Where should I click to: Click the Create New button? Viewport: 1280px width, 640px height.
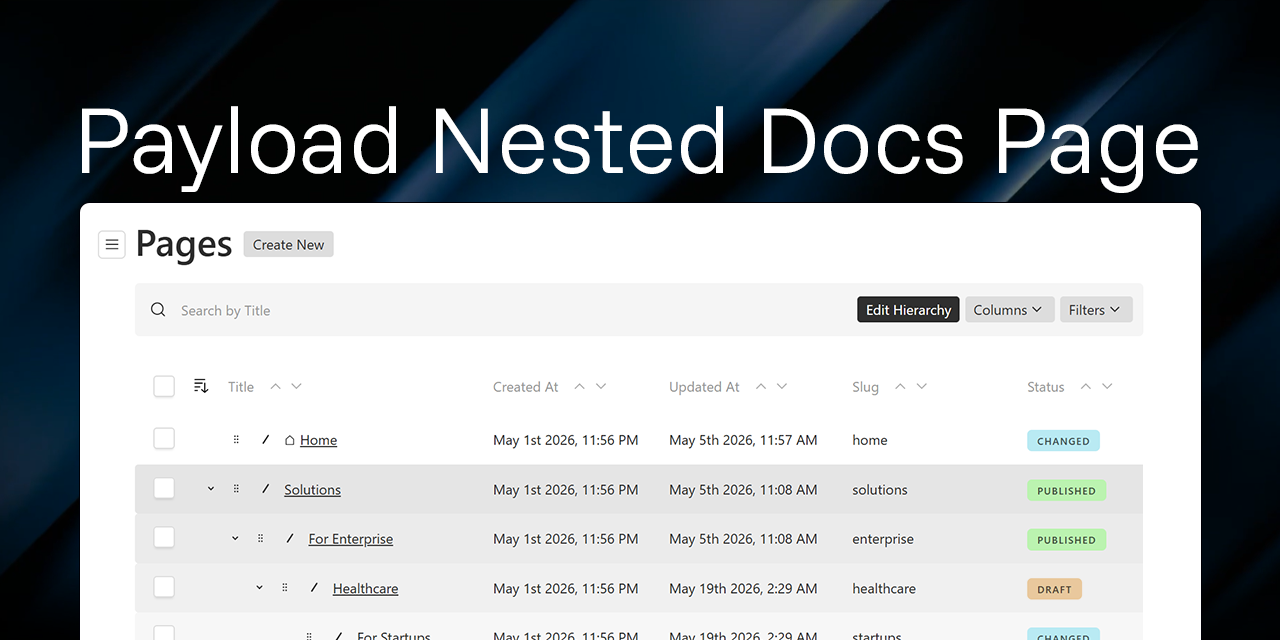[288, 245]
